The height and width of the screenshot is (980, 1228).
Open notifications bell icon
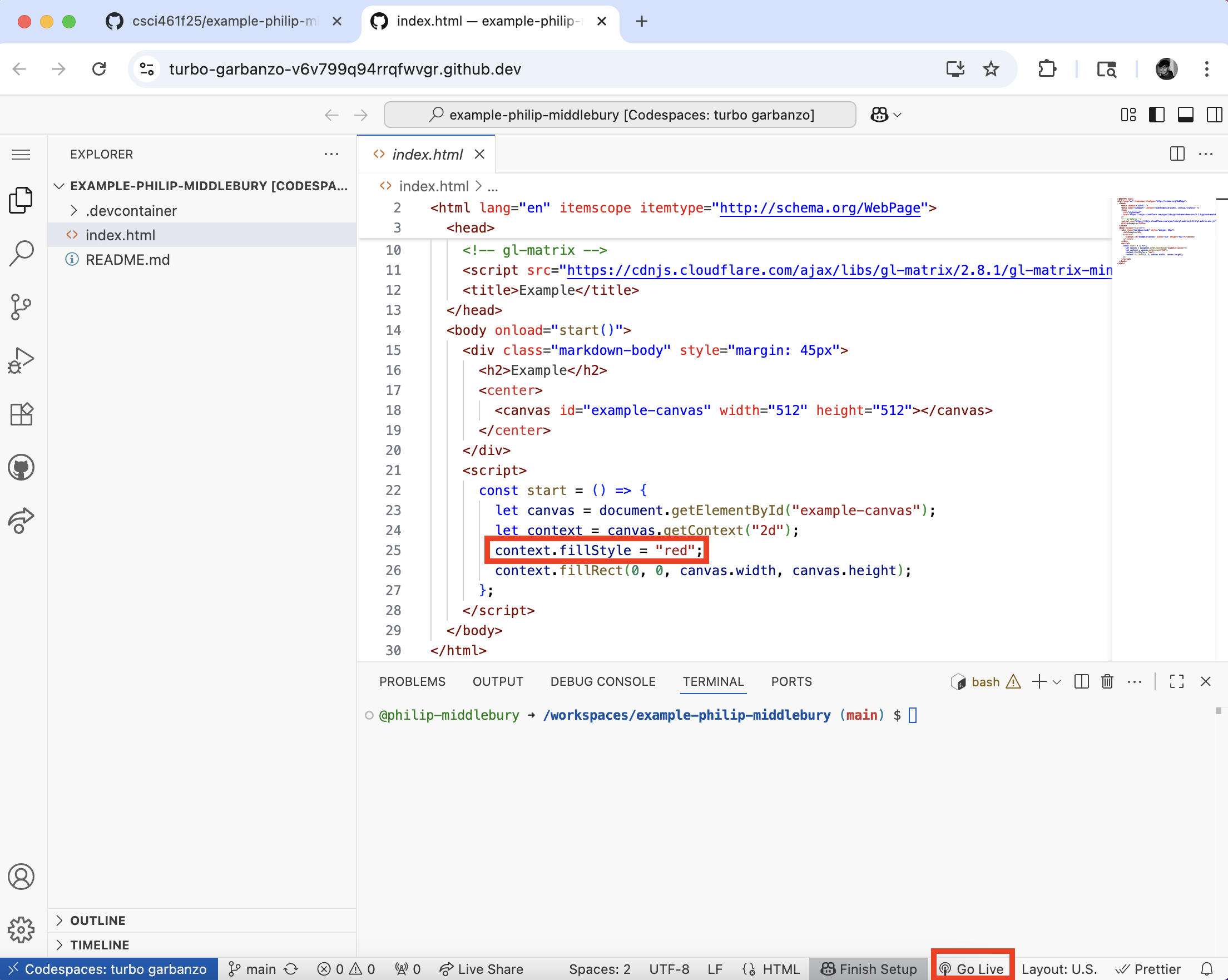click(x=1207, y=969)
